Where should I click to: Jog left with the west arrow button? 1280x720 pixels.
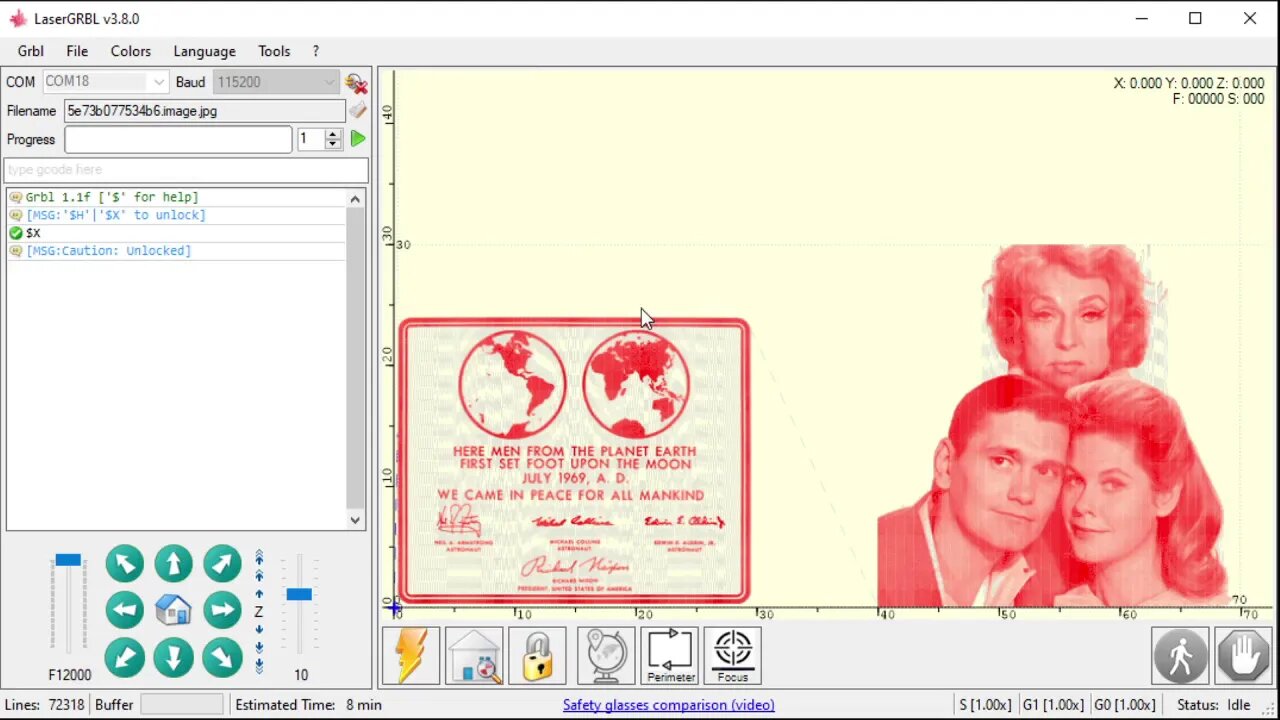point(124,610)
